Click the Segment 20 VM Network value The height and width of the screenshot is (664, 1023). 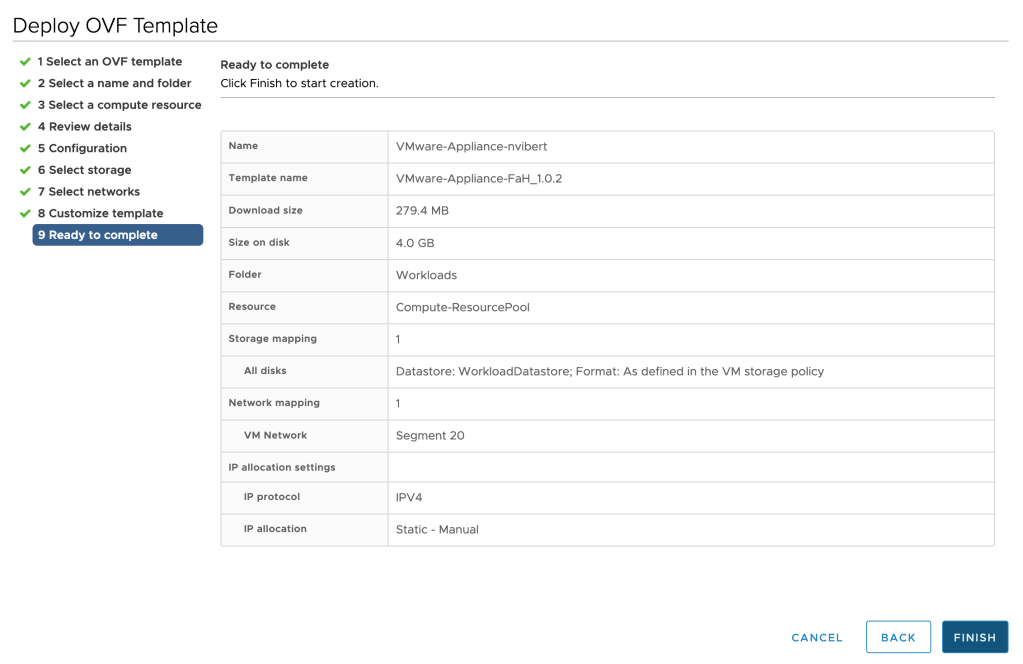[430, 435]
